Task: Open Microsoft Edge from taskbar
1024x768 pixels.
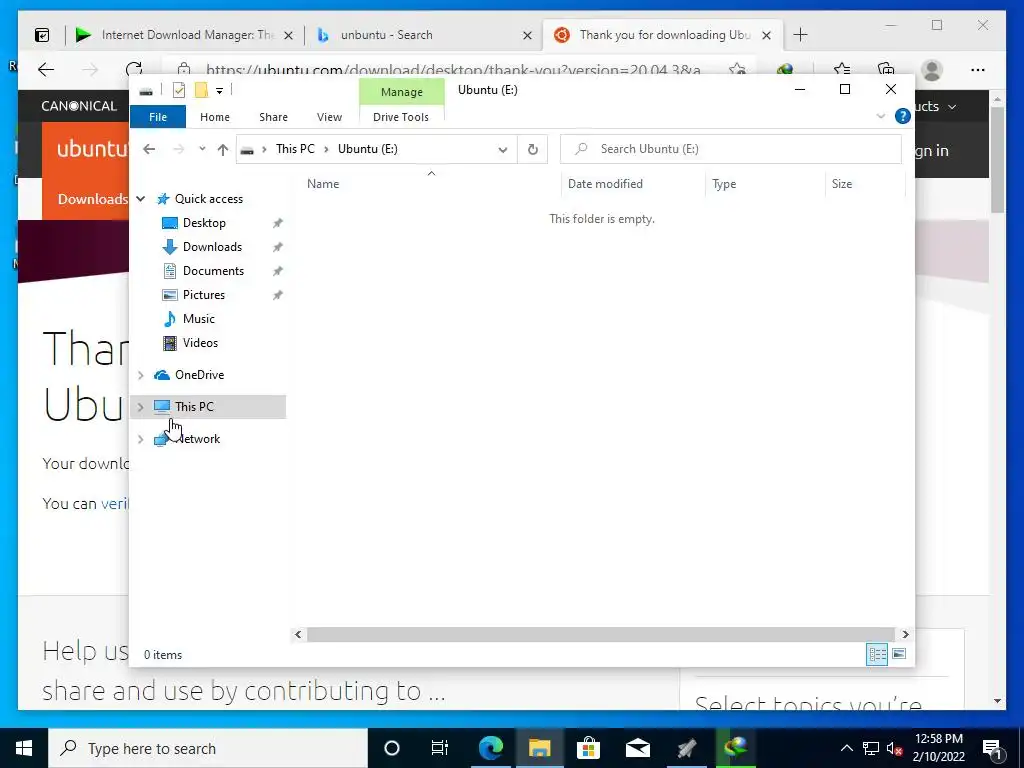Action: tap(490, 748)
